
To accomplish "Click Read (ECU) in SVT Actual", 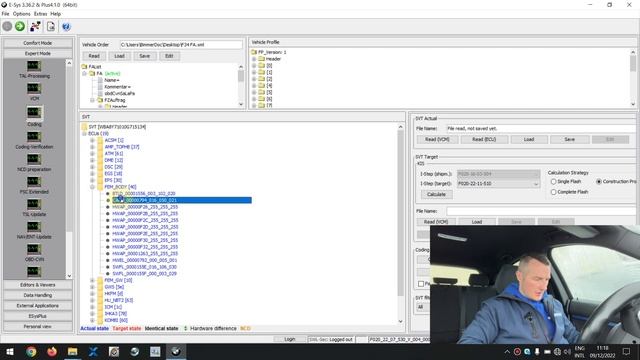I will pyautogui.click(x=484, y=140).
